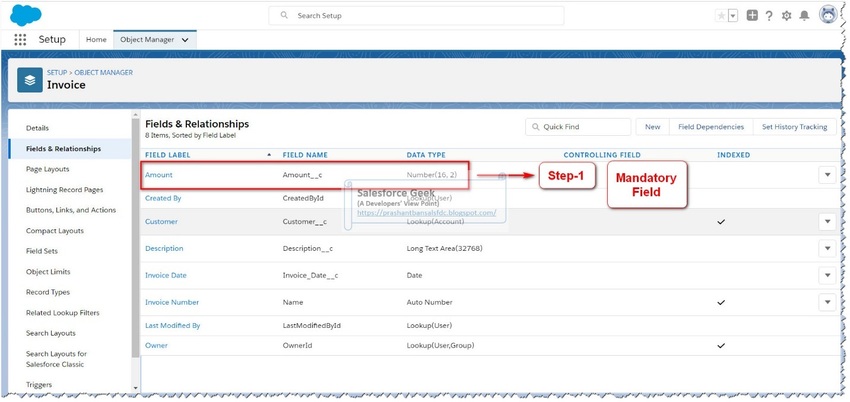Open the Description row actions dropdown
Image resolution: width=850 pixels, height=402 pixels.
[x=827, y=249]
